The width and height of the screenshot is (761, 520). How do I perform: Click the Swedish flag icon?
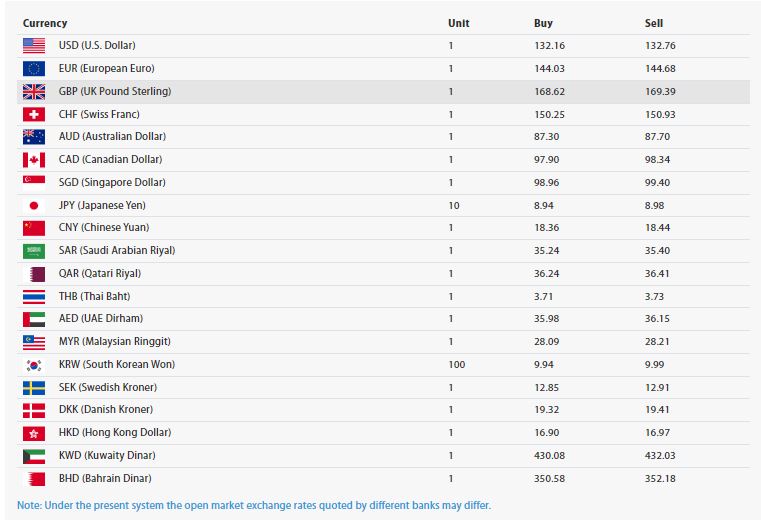(34, 388)
